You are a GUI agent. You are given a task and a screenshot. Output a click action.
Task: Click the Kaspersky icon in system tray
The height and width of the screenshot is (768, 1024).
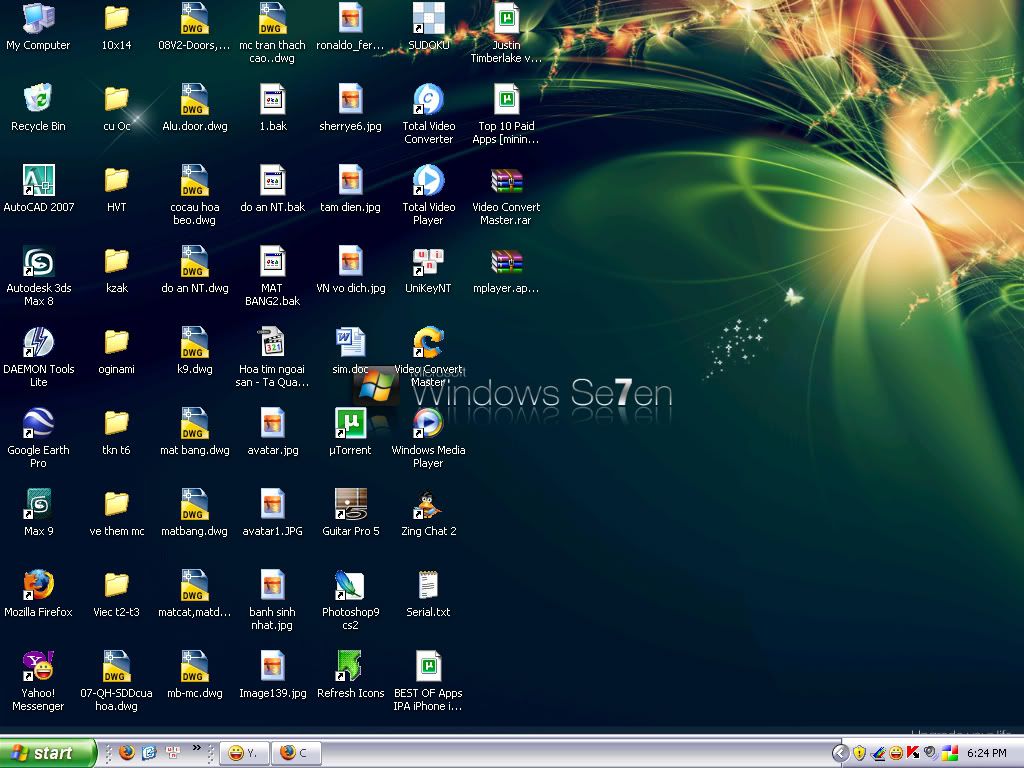pos(914,753)
